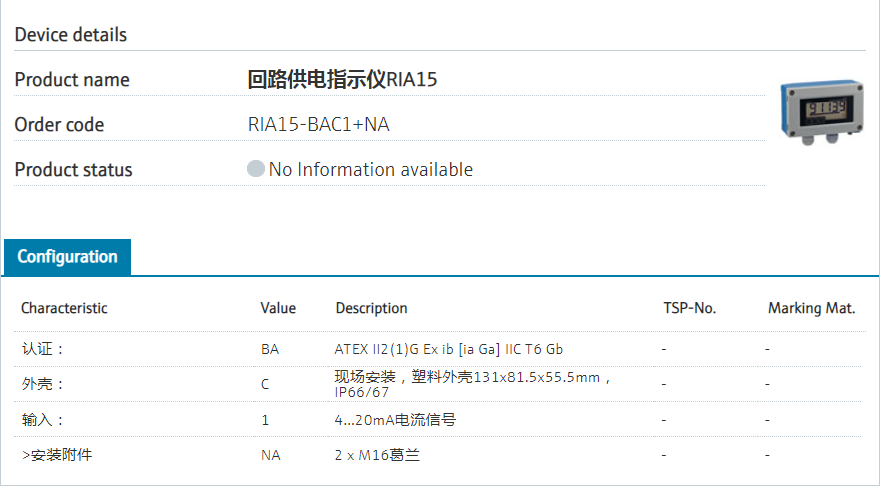Click the gray product status indicator circle

[256, 169]
